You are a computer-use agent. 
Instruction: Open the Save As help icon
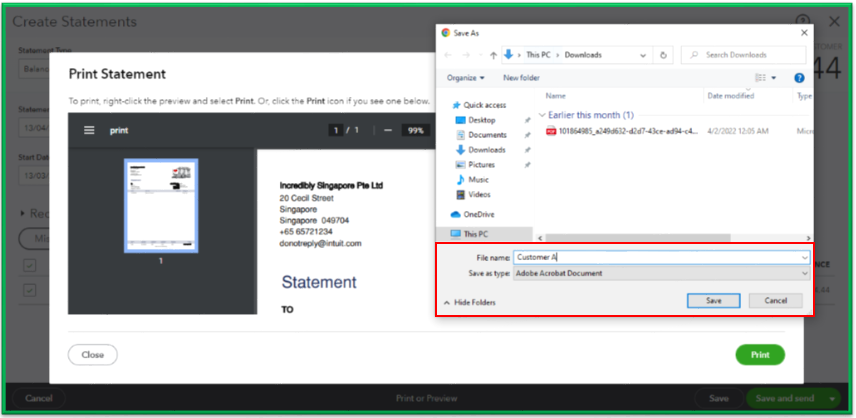[x=799, y=78]
